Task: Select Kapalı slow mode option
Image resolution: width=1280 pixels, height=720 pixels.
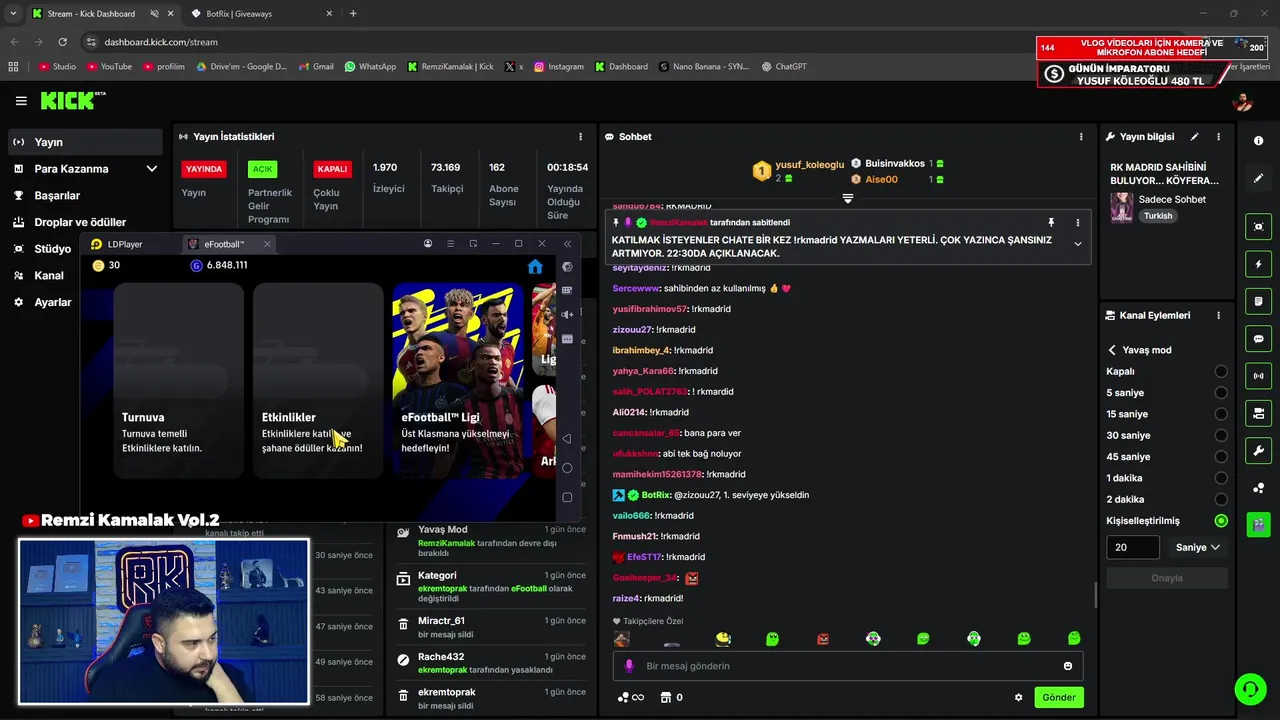Action: [x=1221, y=371]
